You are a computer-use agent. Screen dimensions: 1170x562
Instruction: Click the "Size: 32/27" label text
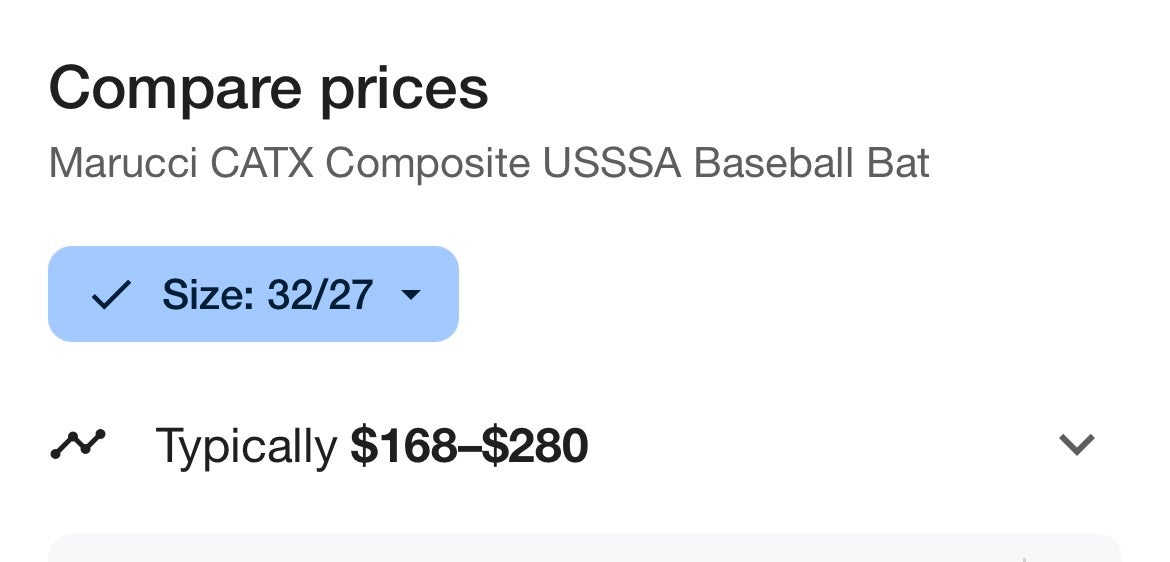267,294
